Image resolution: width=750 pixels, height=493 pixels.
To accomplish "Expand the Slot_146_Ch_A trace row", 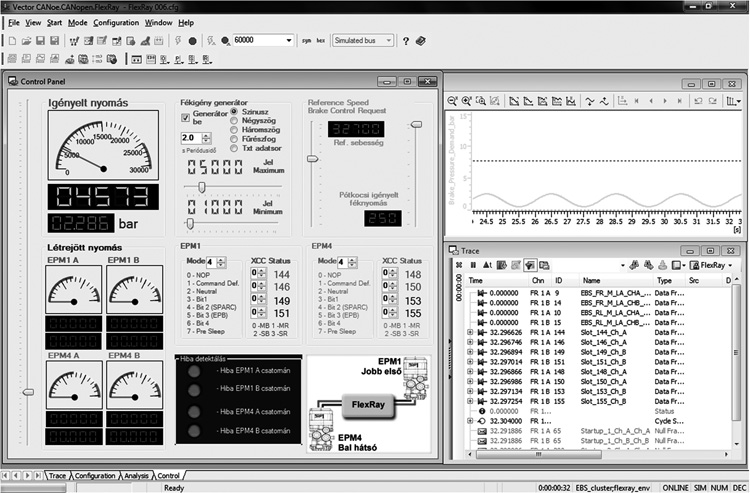I will [470, 342].
